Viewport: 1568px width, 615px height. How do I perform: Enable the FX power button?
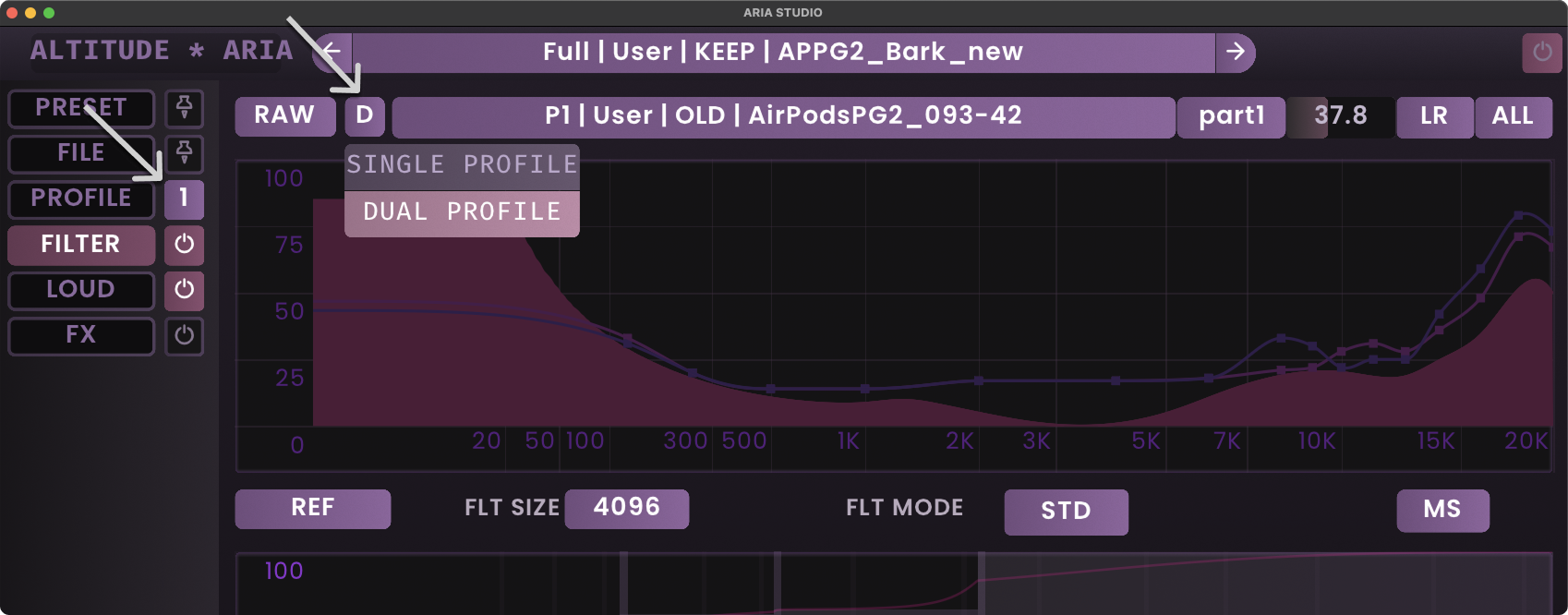pos(184,335)
